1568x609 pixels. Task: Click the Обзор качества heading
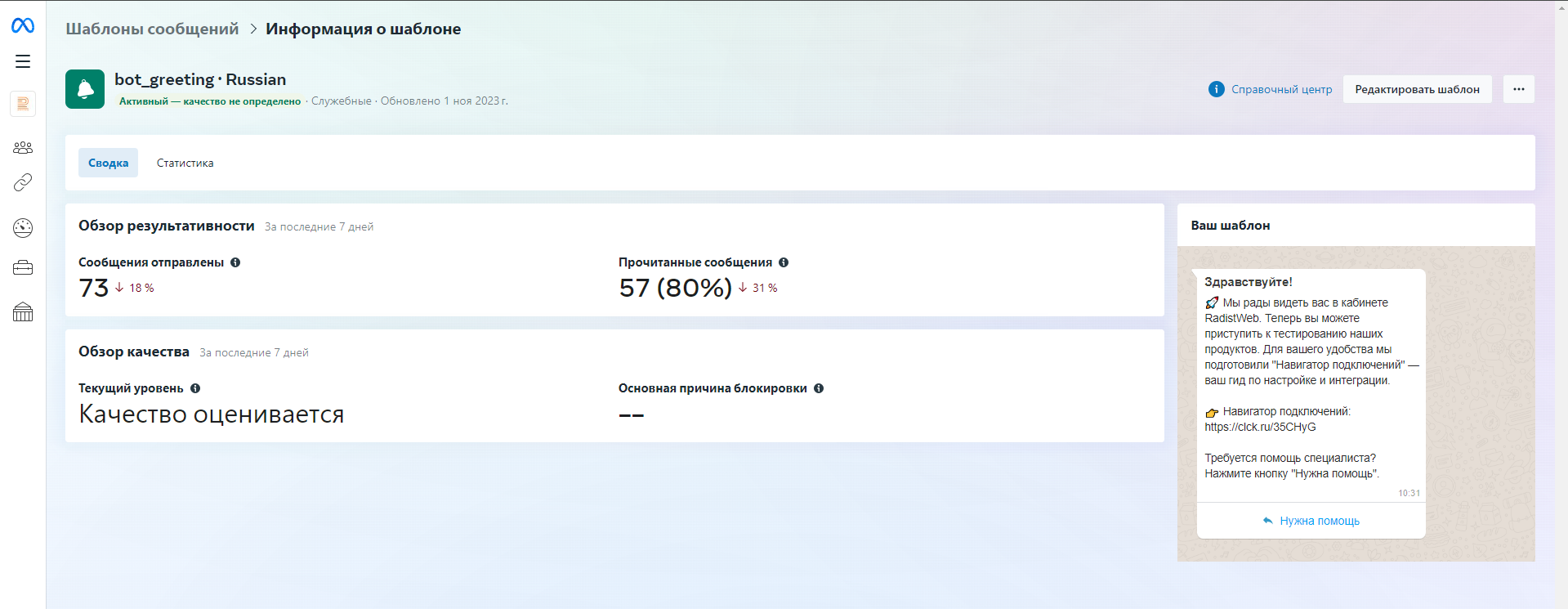(134, 352)
